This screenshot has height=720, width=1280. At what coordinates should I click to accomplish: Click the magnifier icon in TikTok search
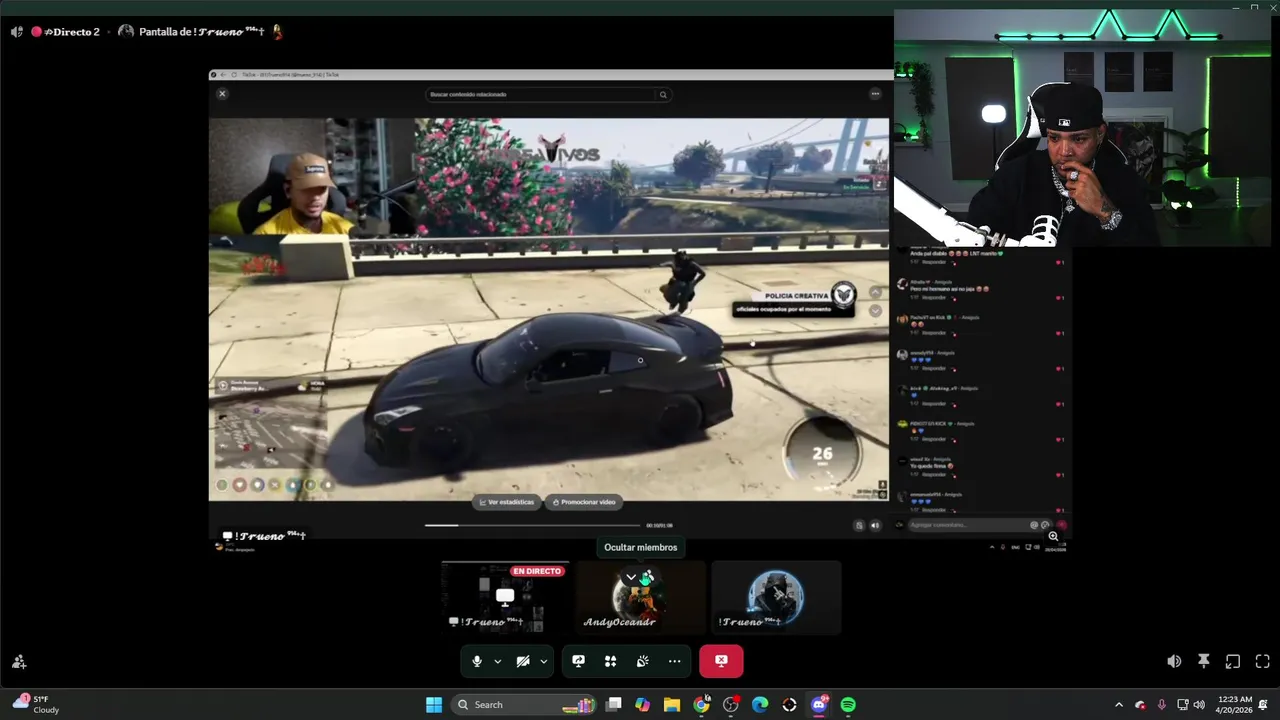662,94
